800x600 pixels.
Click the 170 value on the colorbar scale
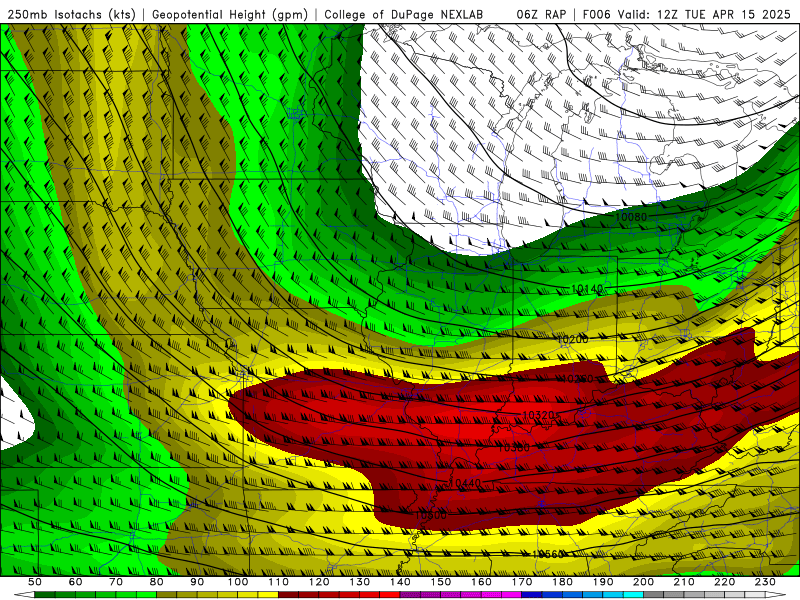coord(522,582)
